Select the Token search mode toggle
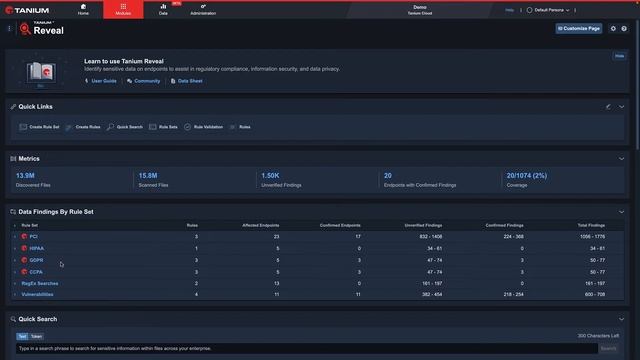The width and height of the screenshot is (640, 360). coord(36,336)
